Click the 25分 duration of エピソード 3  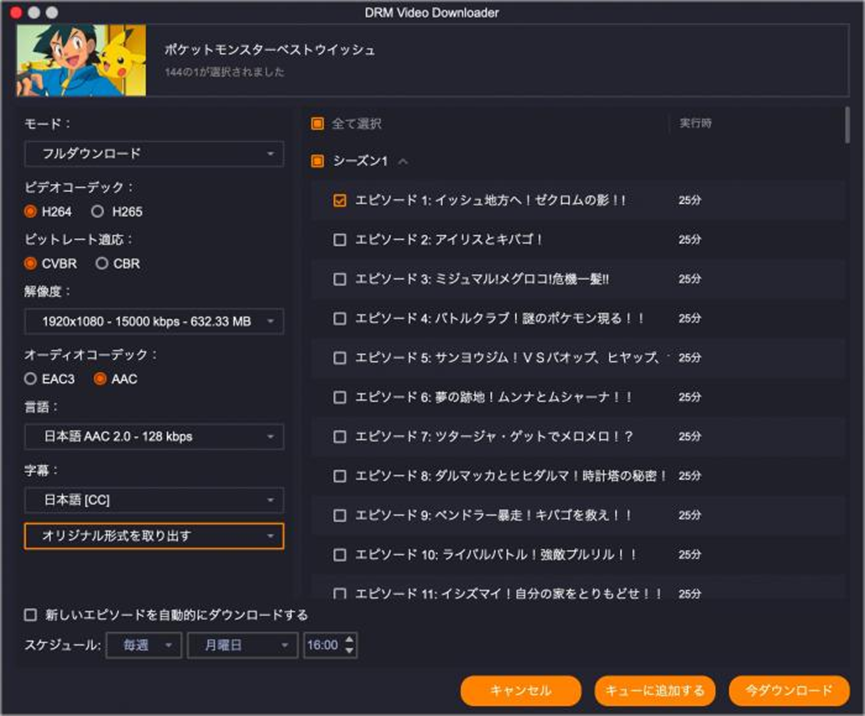(690, 279)
